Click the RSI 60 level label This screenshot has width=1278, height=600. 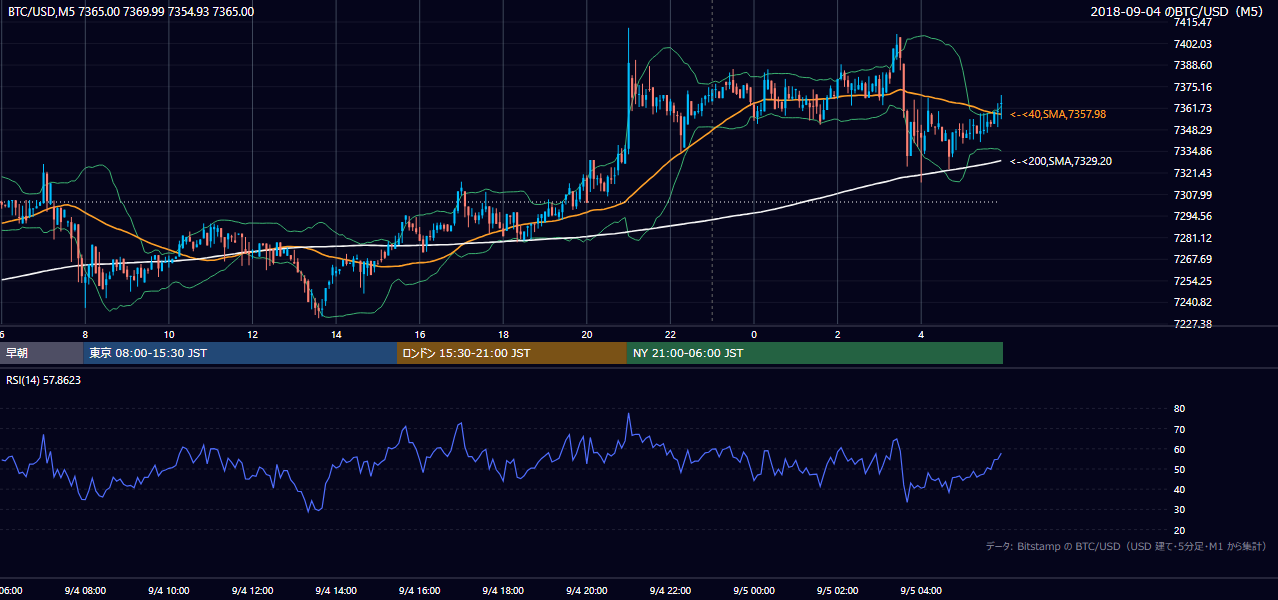coord(1179,449)
